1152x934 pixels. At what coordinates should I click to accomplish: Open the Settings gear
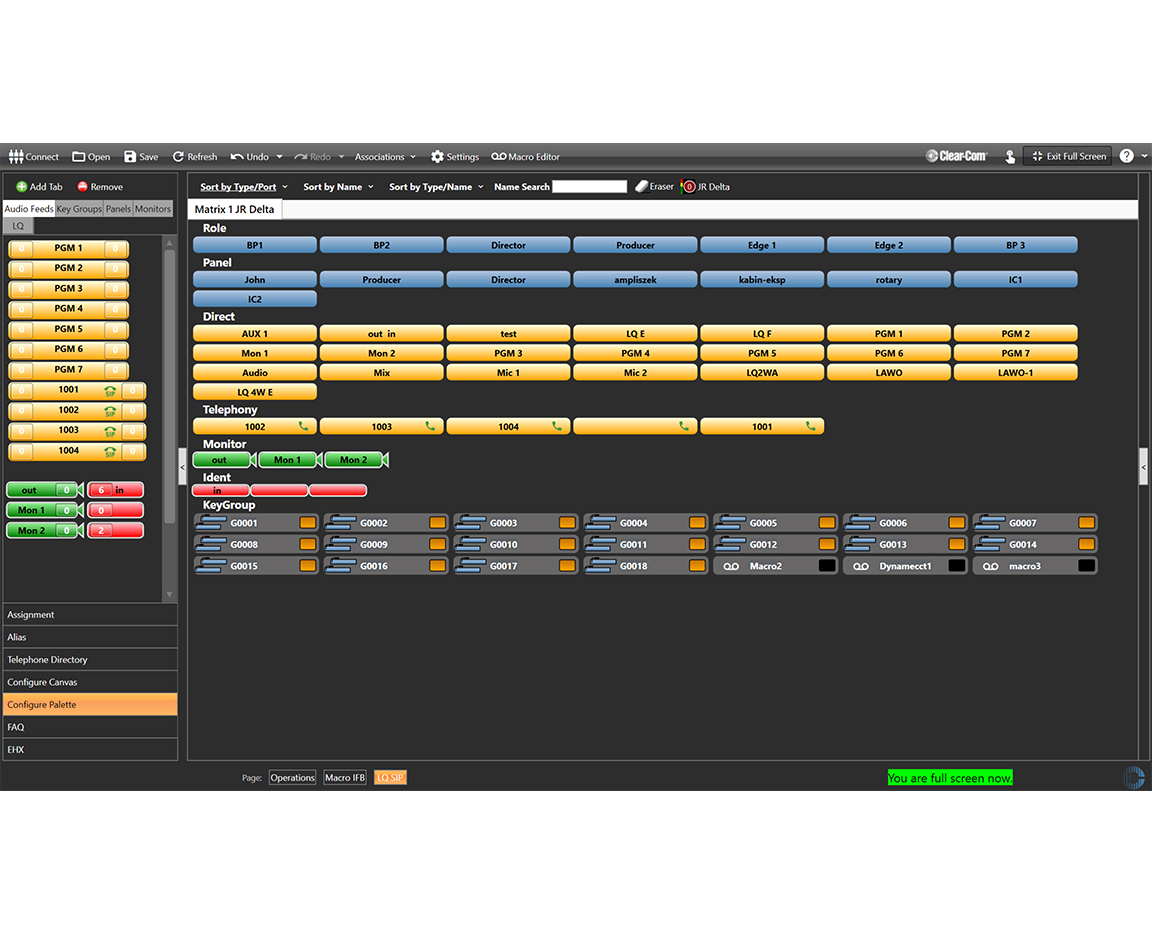click(x=437, y=157)
